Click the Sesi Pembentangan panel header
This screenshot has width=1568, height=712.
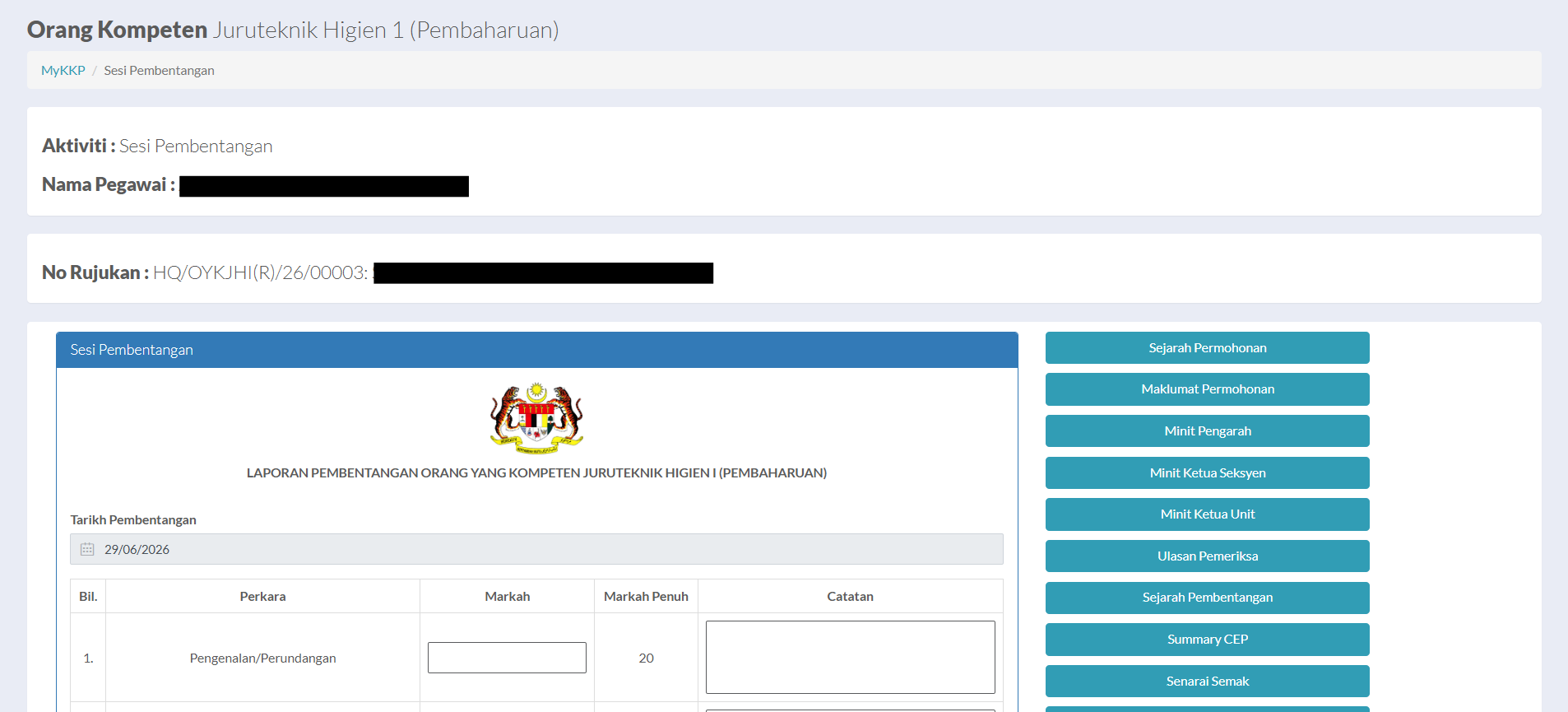[x=536, y=350]
